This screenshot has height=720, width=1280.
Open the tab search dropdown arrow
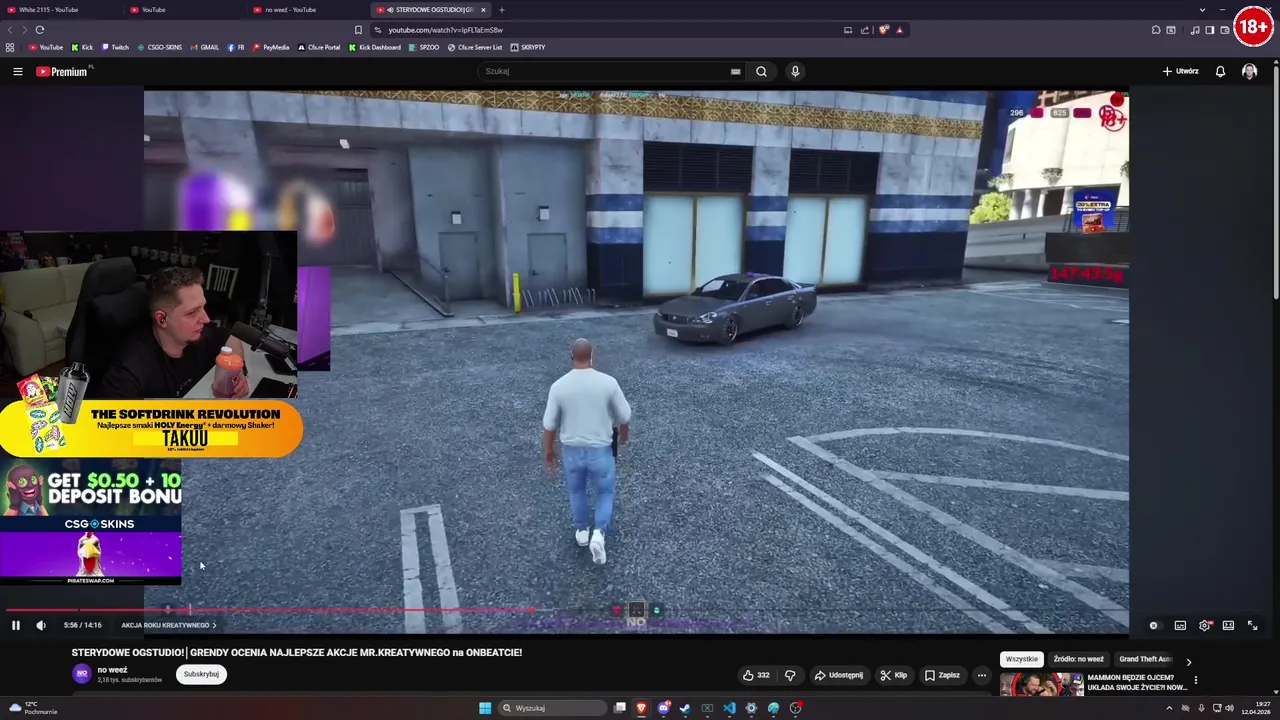(x=1202, y=10)
